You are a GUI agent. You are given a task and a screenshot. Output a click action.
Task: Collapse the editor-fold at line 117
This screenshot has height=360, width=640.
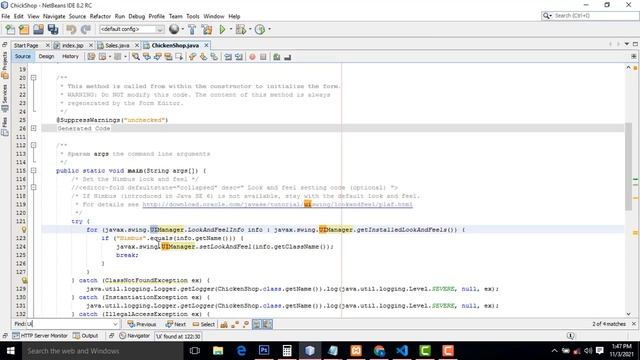click(x=33, y=187)
